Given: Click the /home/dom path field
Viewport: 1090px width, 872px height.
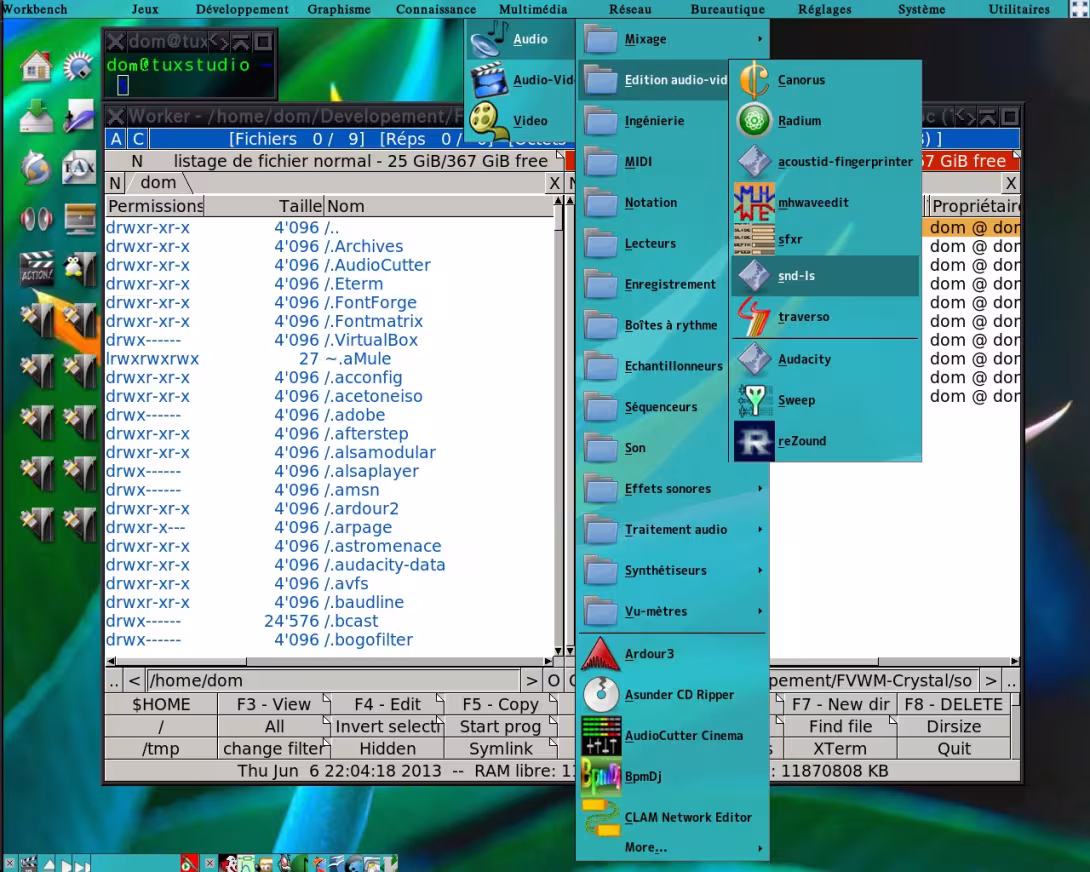Looking at the screenshot, I should point(334,681).
